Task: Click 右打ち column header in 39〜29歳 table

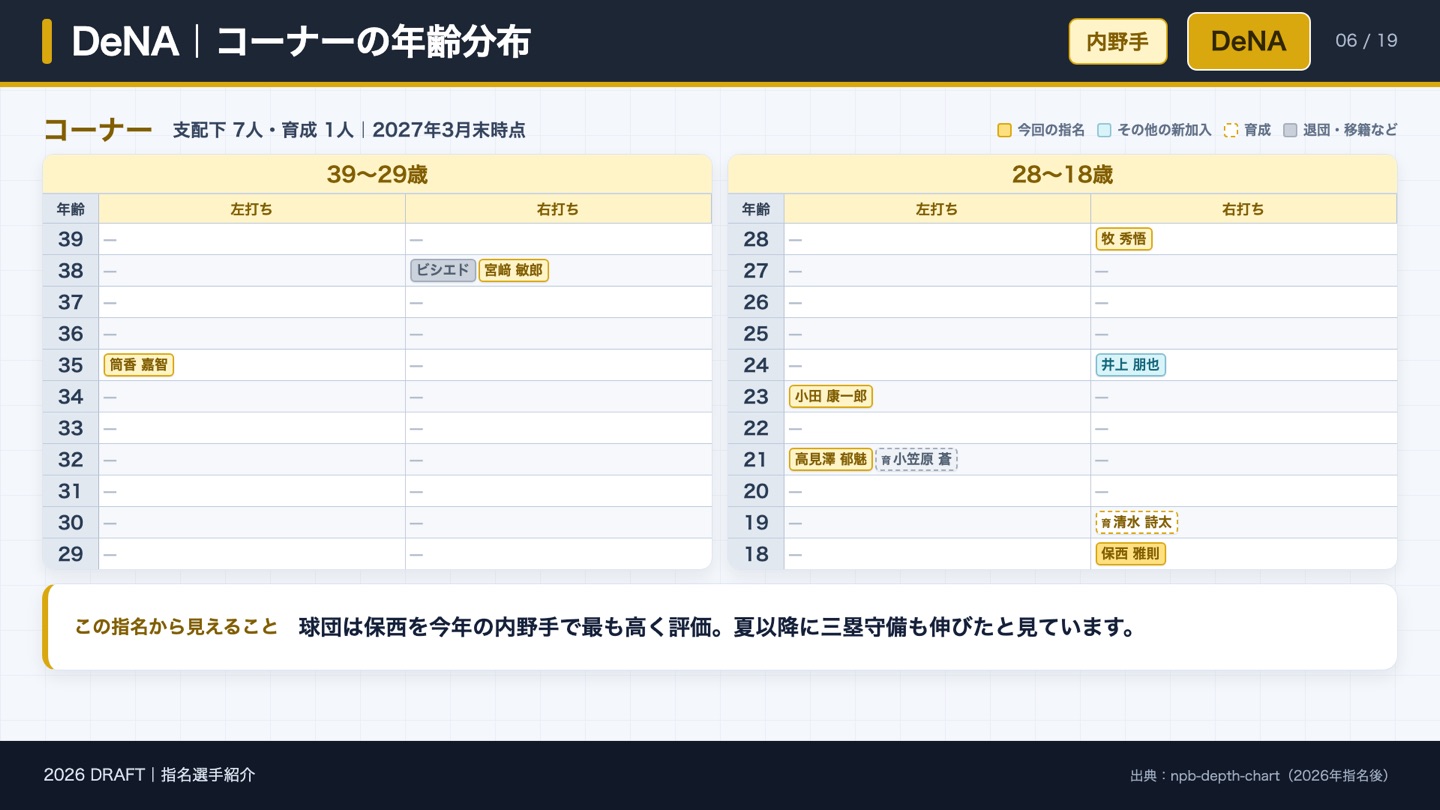Action: [558, 209]
